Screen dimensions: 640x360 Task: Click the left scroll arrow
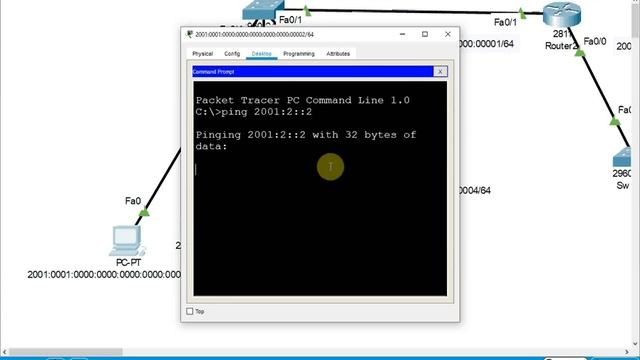4,352
